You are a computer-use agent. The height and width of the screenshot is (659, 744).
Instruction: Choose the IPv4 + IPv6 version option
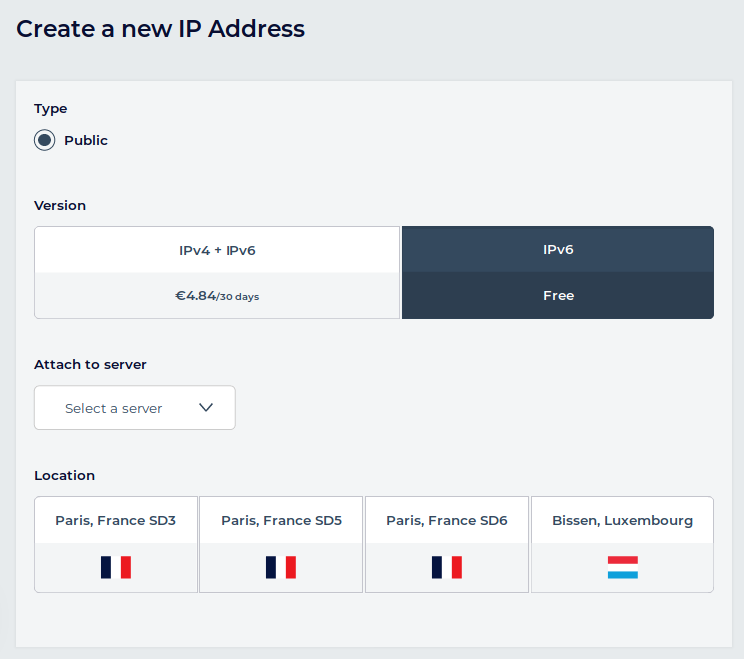click(x=217, y=250)
